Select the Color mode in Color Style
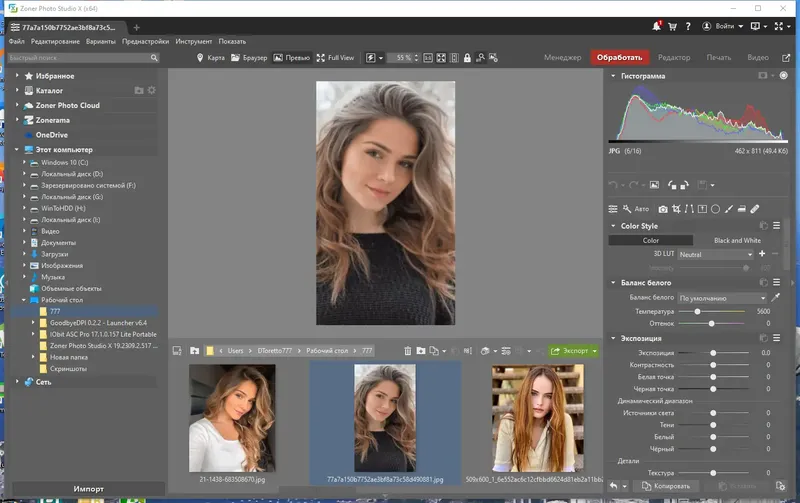 pos(650,240)
